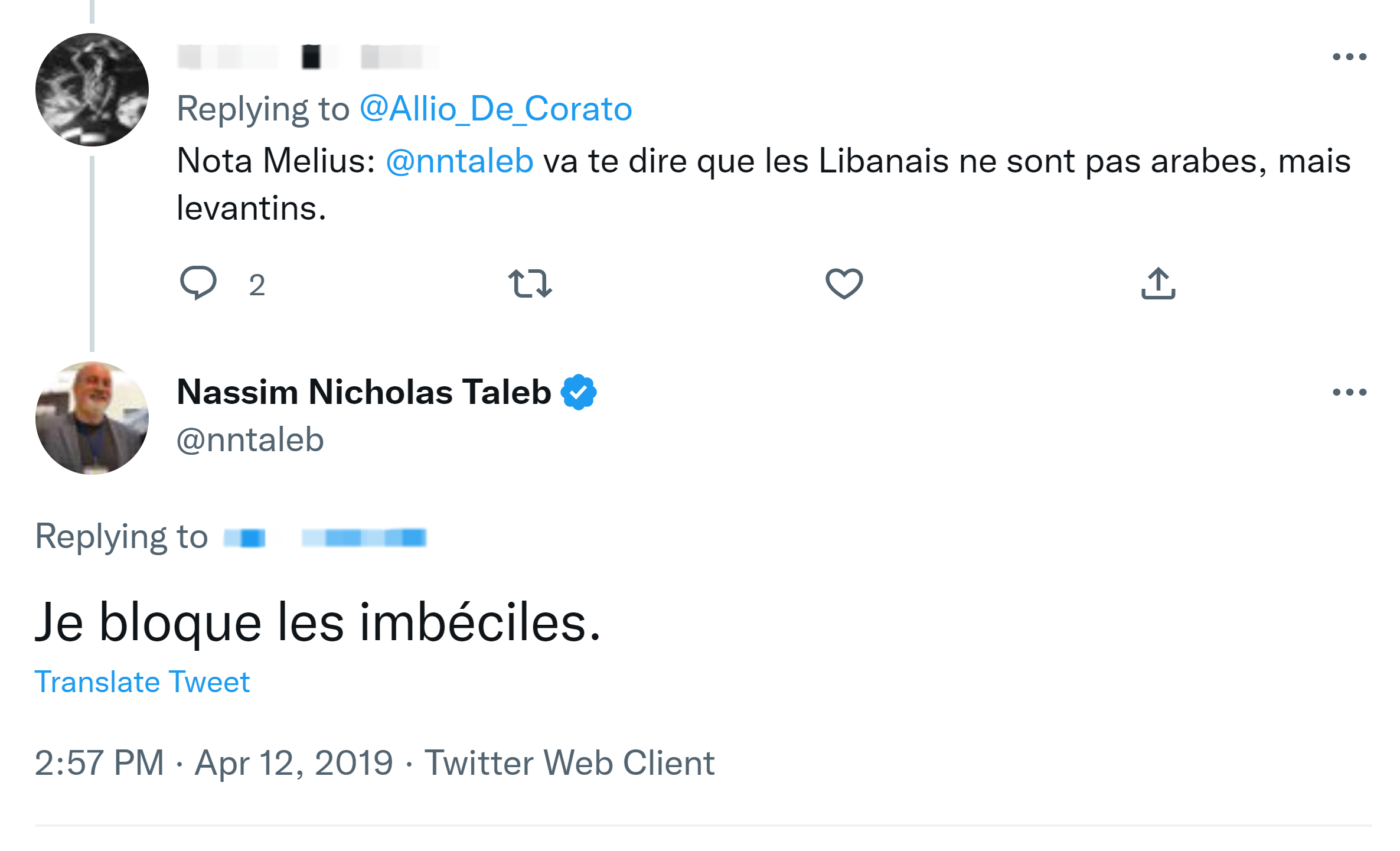Click the 2:57 PM Apr 12, 2019 timestamp
1400x851 pixels.
tap(214, 762)
